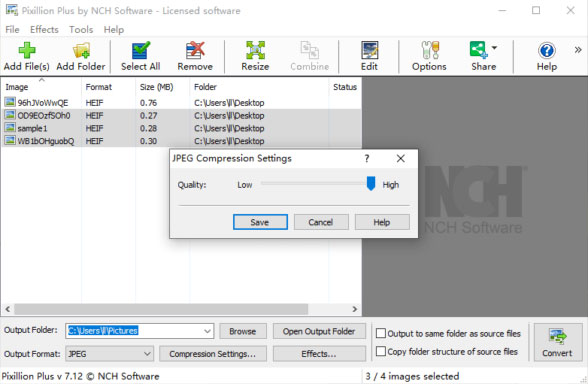Select the 96hJVoWwQE image file icon
This screenshot has width=588, height=384.
tap(10, 102)
